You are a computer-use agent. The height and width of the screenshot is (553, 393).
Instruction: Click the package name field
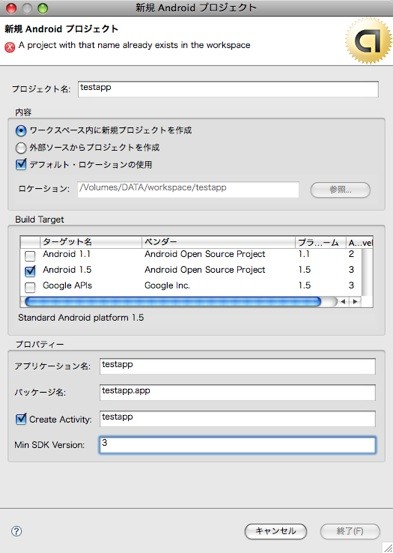pos(237,393)
